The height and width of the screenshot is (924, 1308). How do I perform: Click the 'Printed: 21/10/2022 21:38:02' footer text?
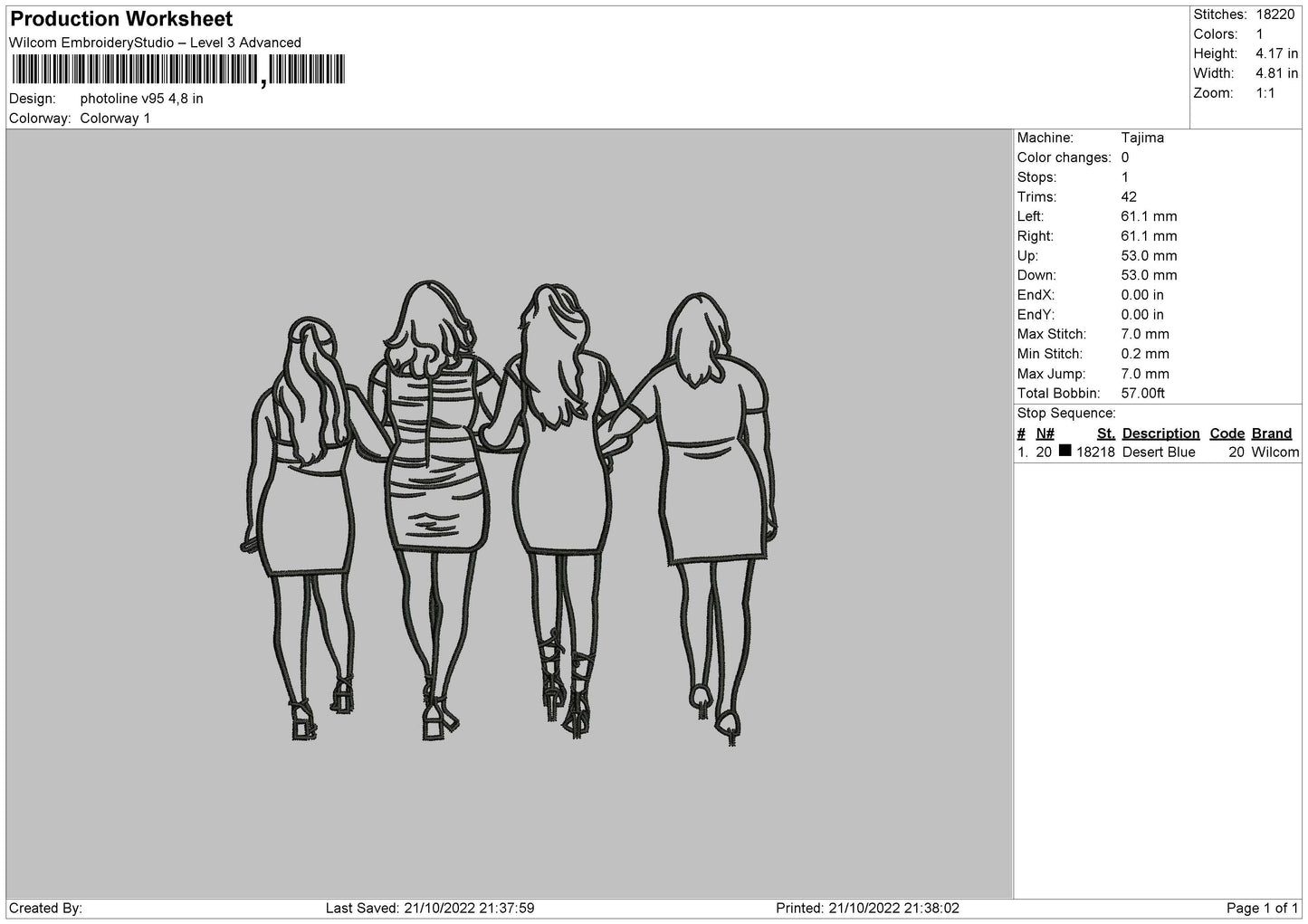(868, 909)
